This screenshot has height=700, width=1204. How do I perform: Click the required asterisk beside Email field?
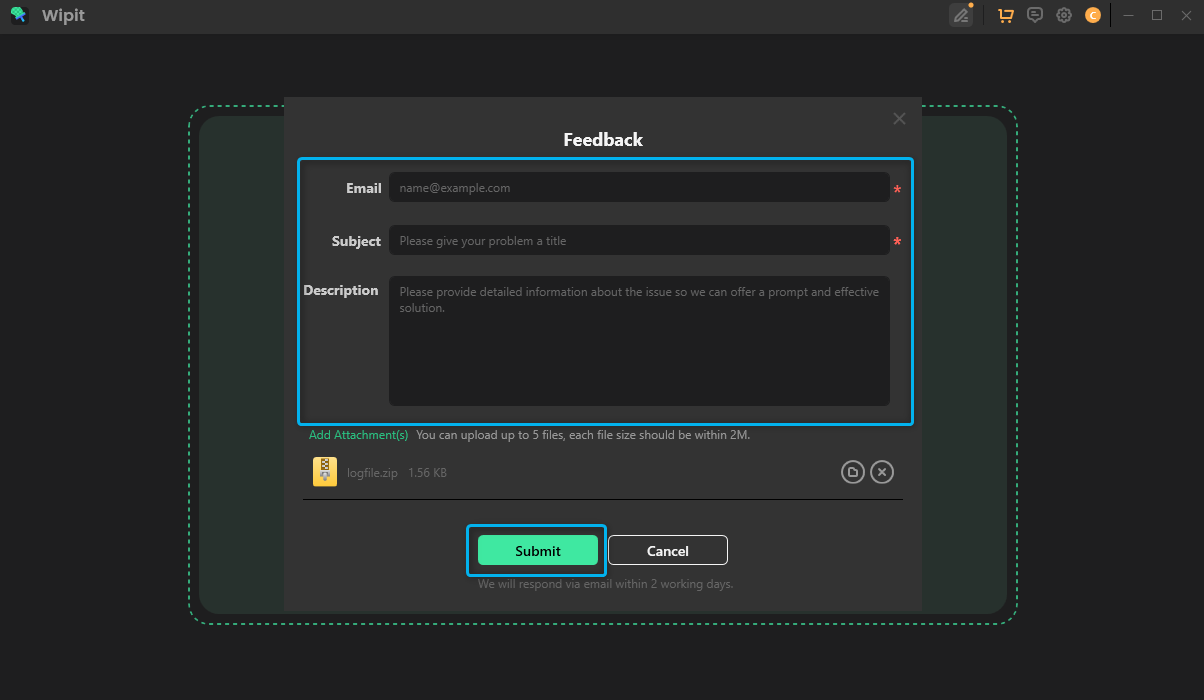pyautogui.click(x=897, y=189)
